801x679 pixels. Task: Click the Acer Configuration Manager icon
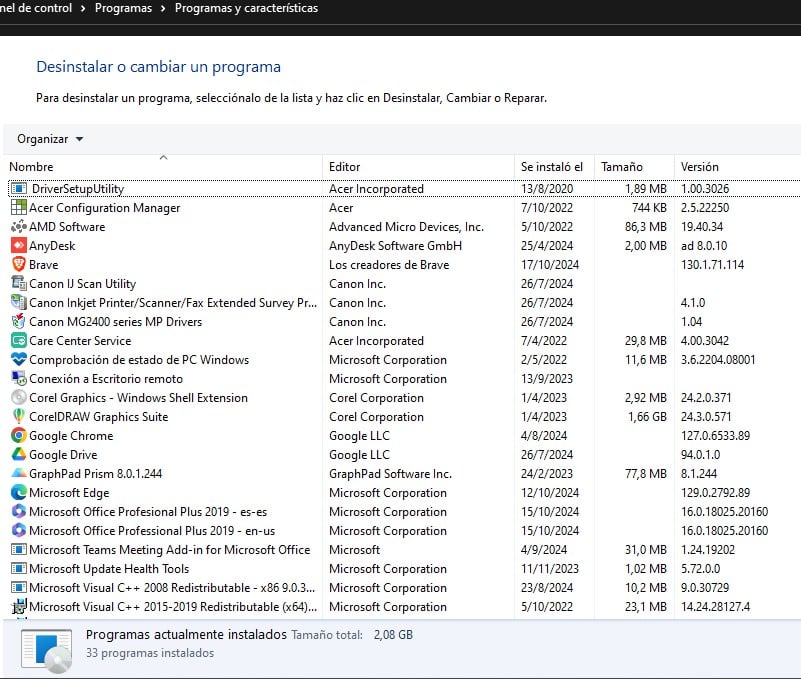pos(19,207)
